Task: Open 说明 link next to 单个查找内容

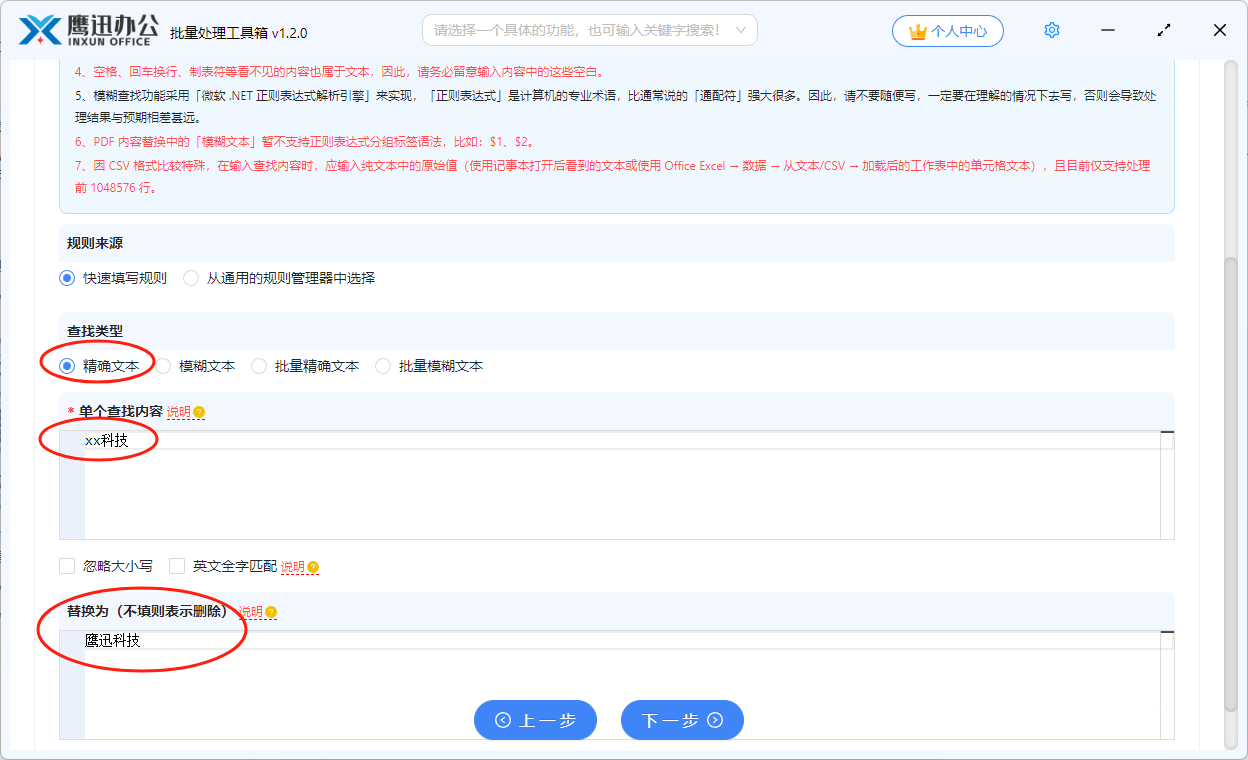Action: 178,412
